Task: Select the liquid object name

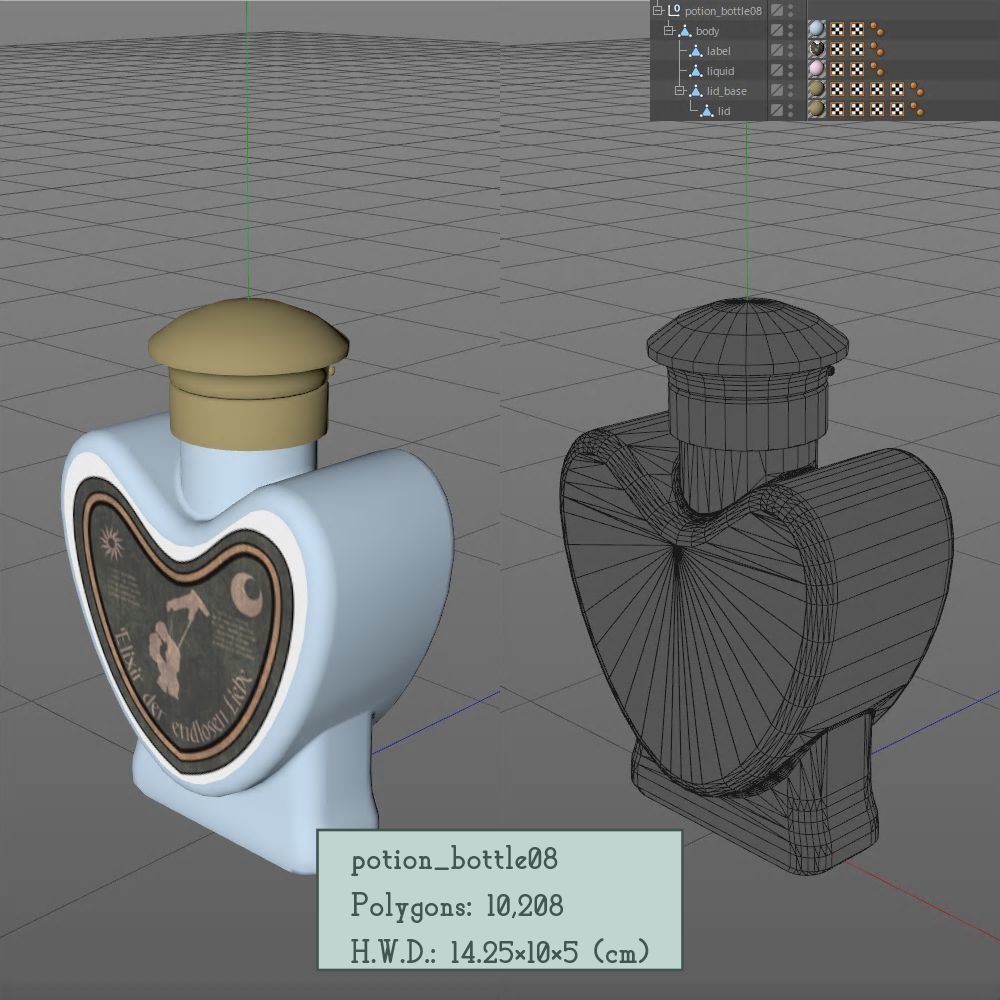Action: click(x=720, y=71)
